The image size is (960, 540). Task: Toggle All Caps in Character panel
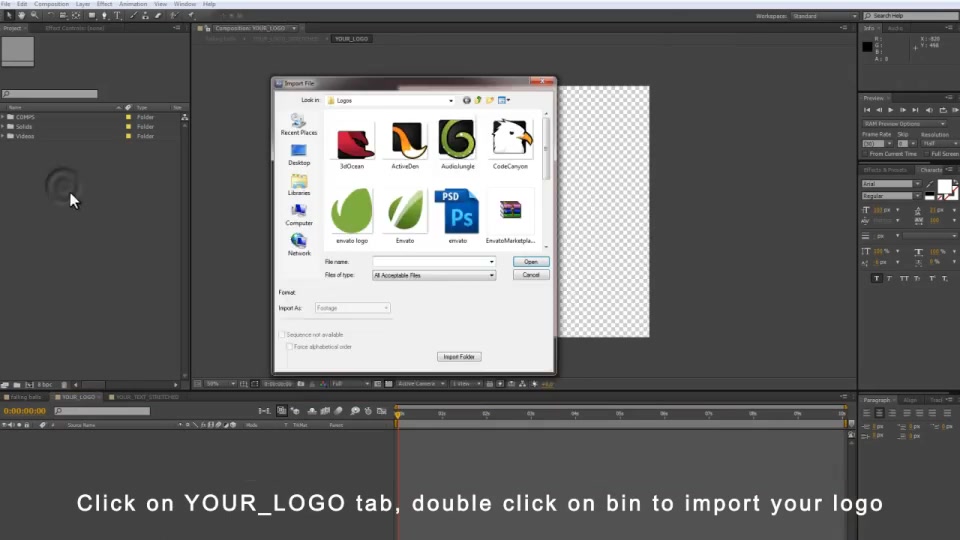point(904,279)
